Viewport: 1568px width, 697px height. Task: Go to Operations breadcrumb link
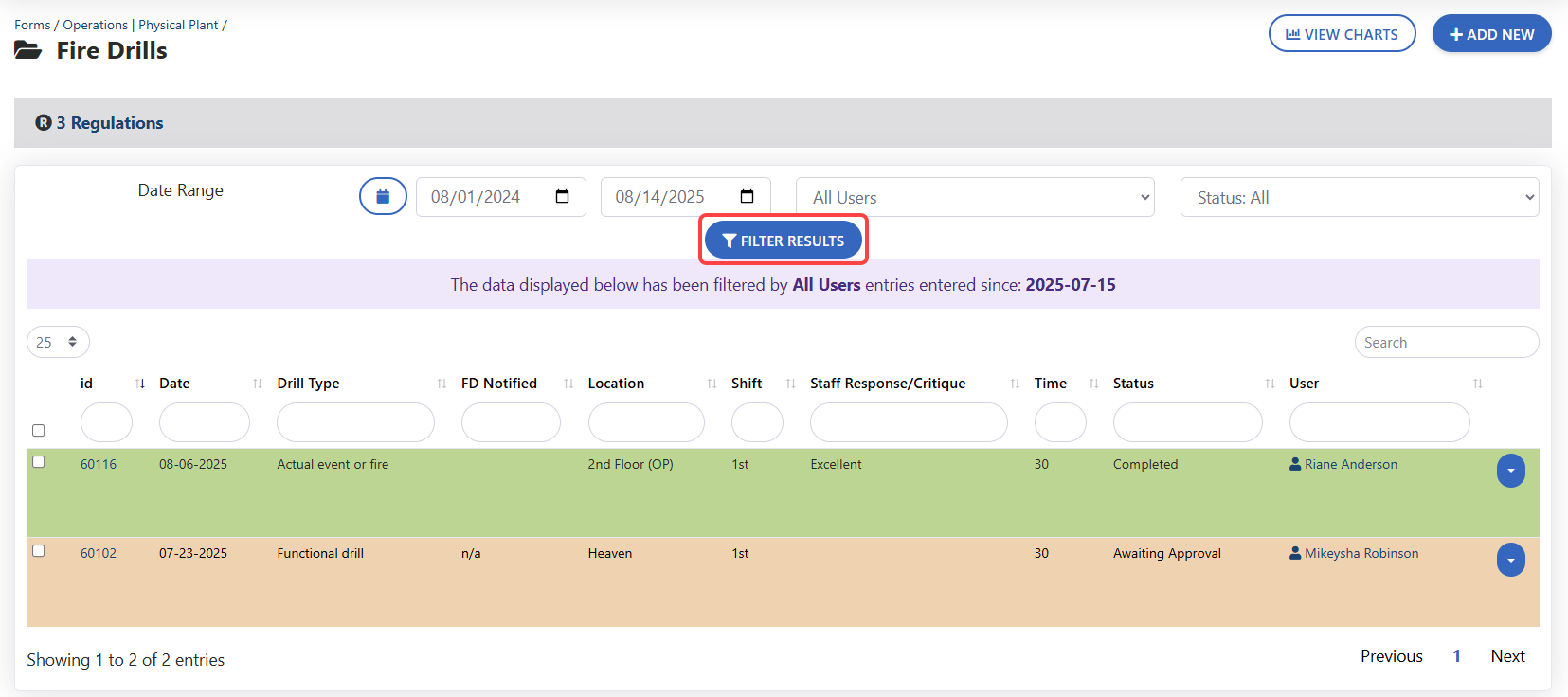coord(95,25)
